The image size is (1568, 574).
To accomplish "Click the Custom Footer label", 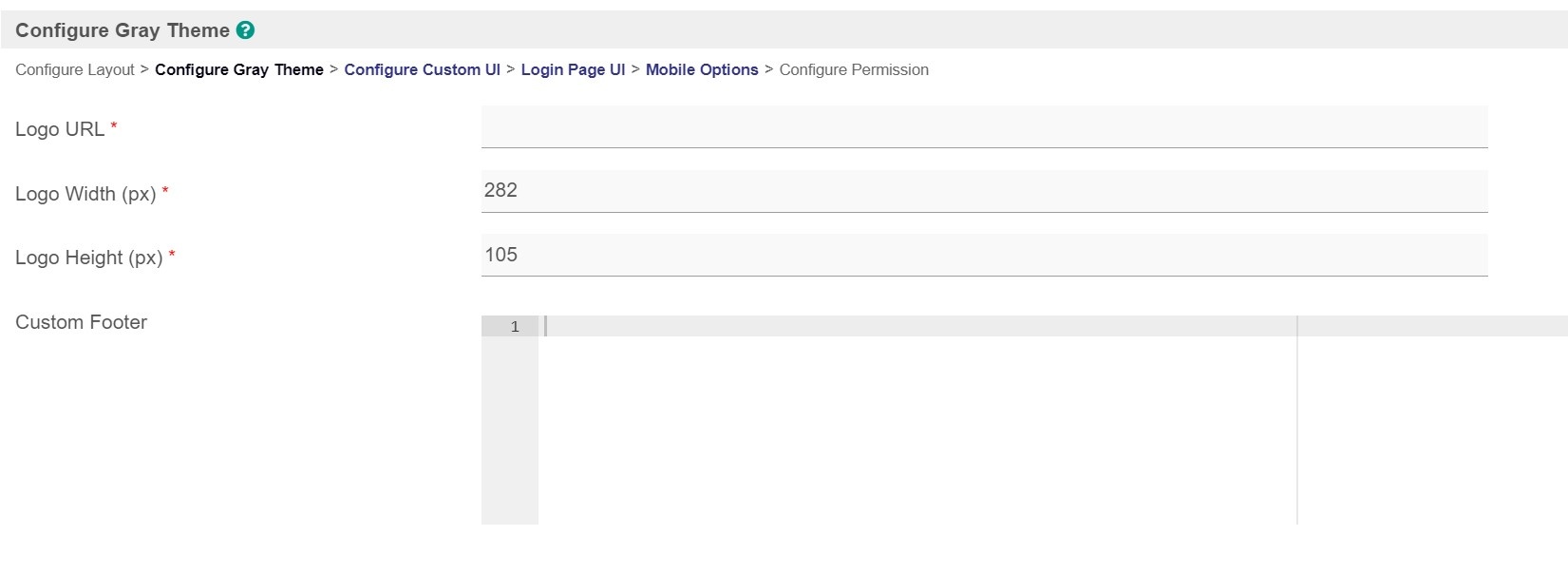I will pyautogui.click(x=82, y=322).
